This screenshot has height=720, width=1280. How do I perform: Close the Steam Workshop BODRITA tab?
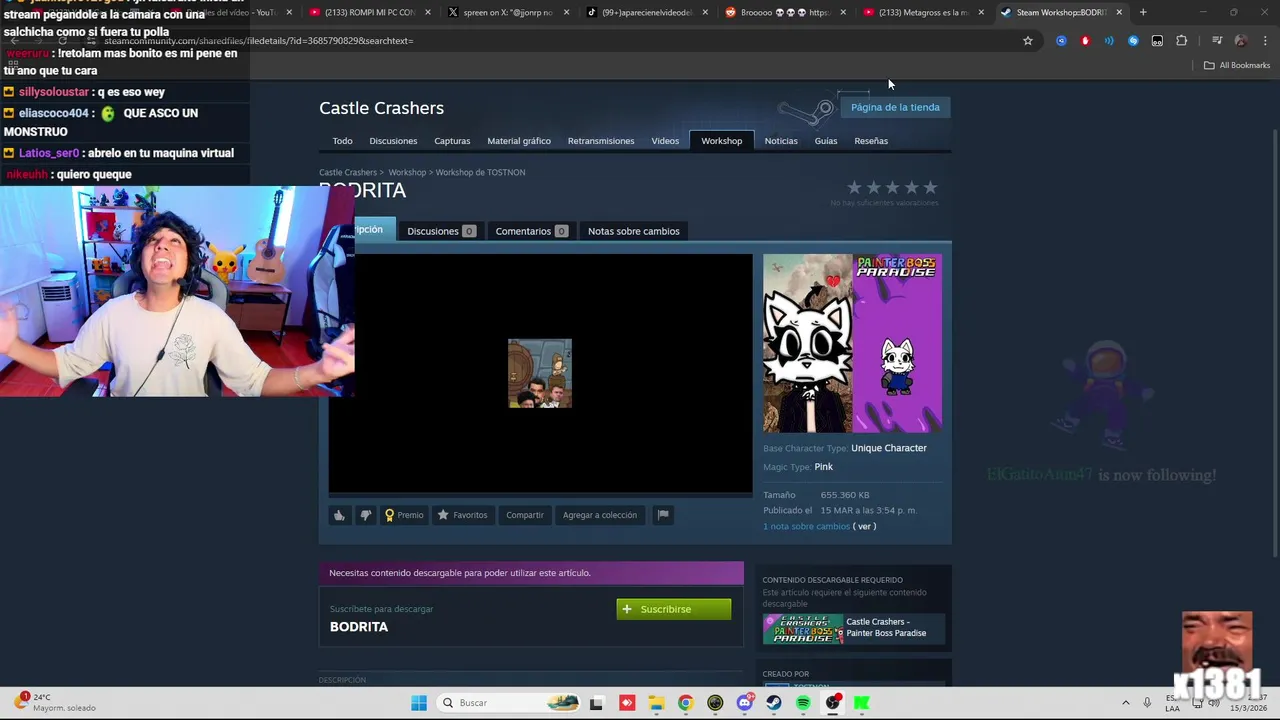(1119, 12)
